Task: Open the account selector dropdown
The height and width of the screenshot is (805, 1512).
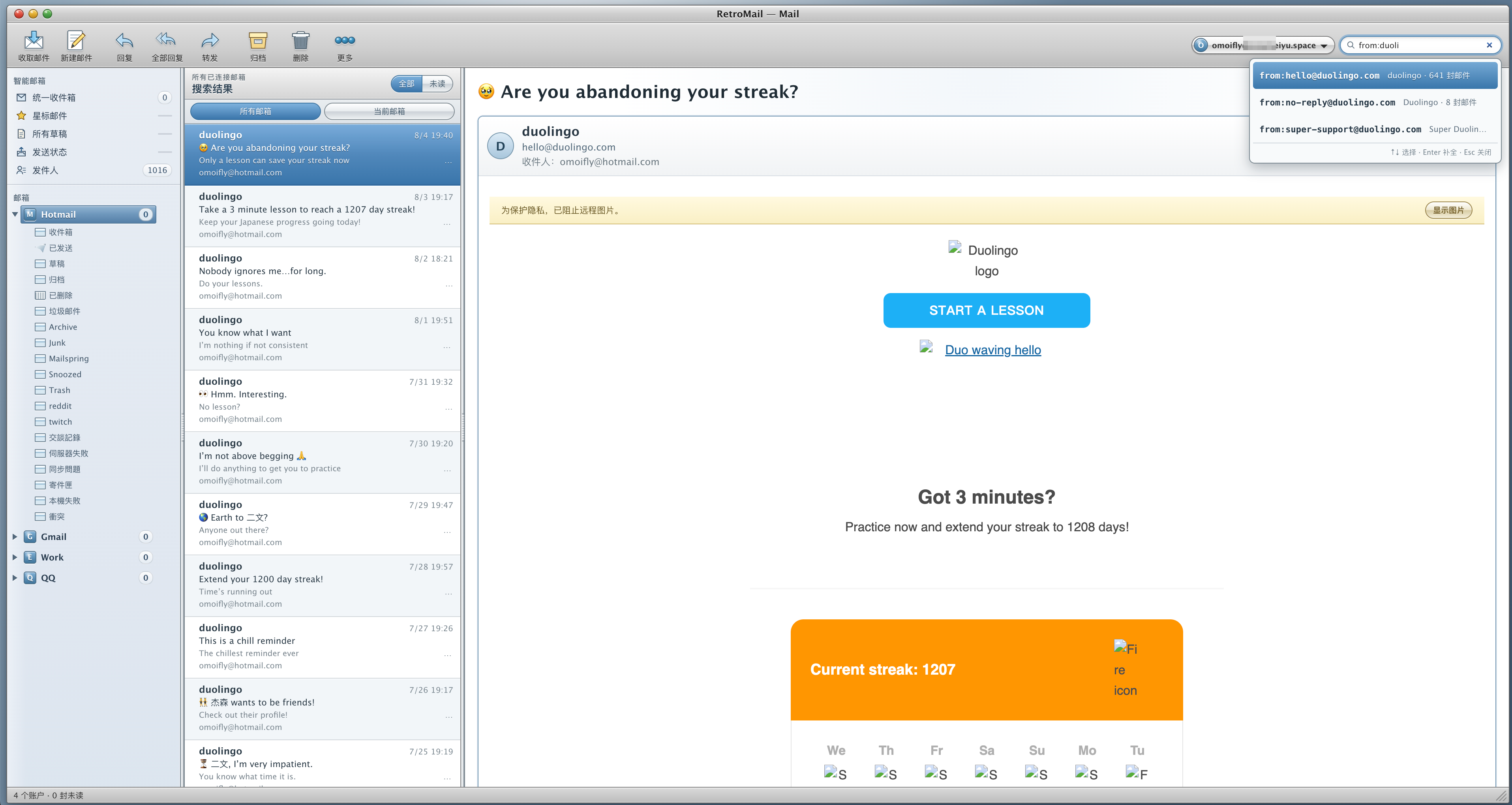Action: (1263, 45)
